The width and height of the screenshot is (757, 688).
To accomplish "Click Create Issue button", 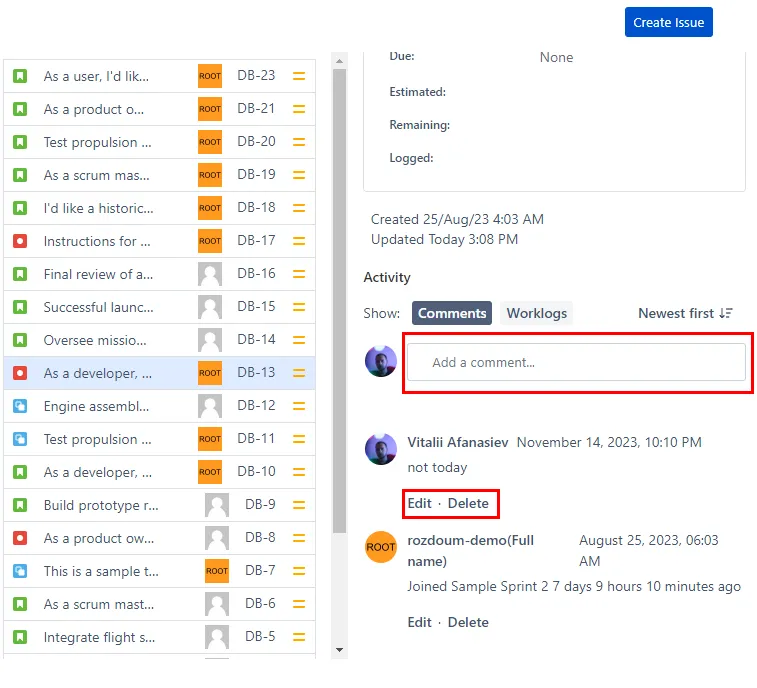I will (669, 22).
